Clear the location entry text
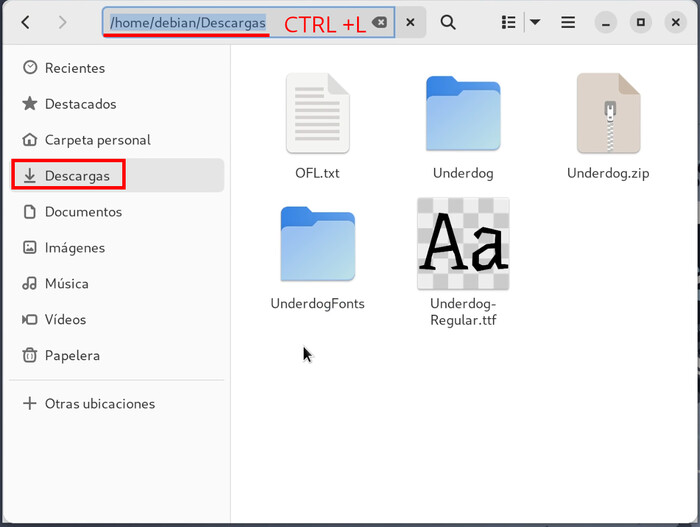 [x=379, y=22]
